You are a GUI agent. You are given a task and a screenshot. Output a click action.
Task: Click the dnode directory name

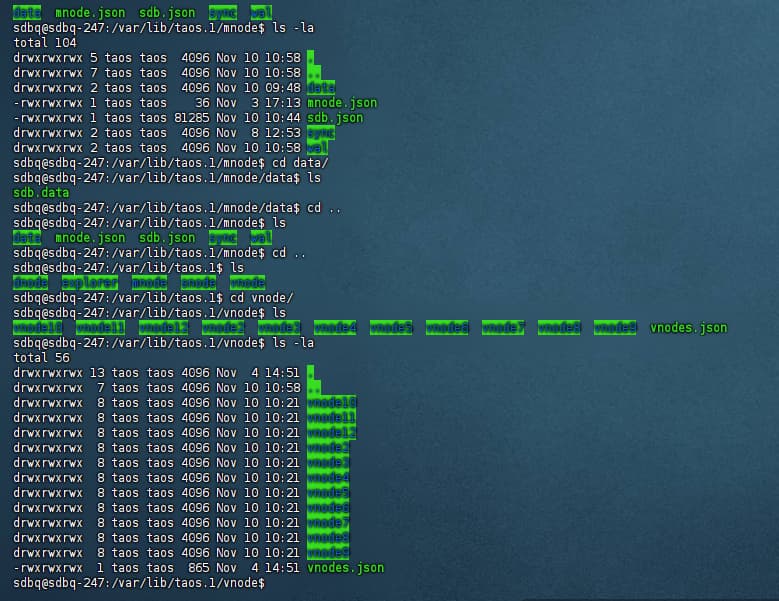tap(30, 283)
